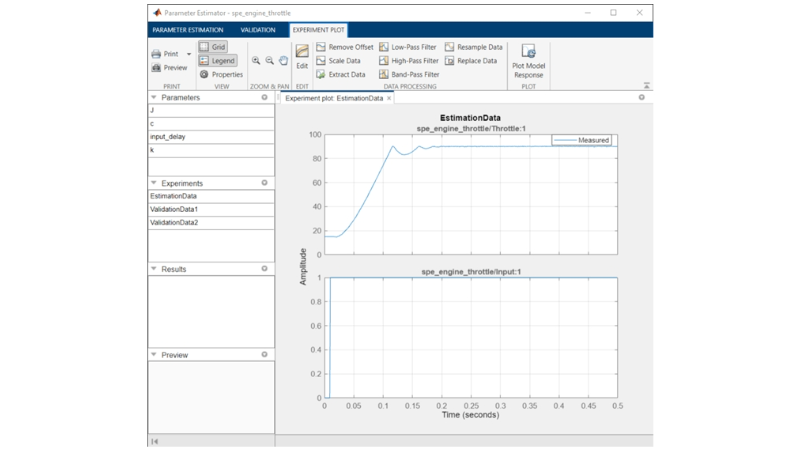This screenshot has width=800, height=453.
Task: Select the Experiment Plot tab
Action: (x=318, y=30)
